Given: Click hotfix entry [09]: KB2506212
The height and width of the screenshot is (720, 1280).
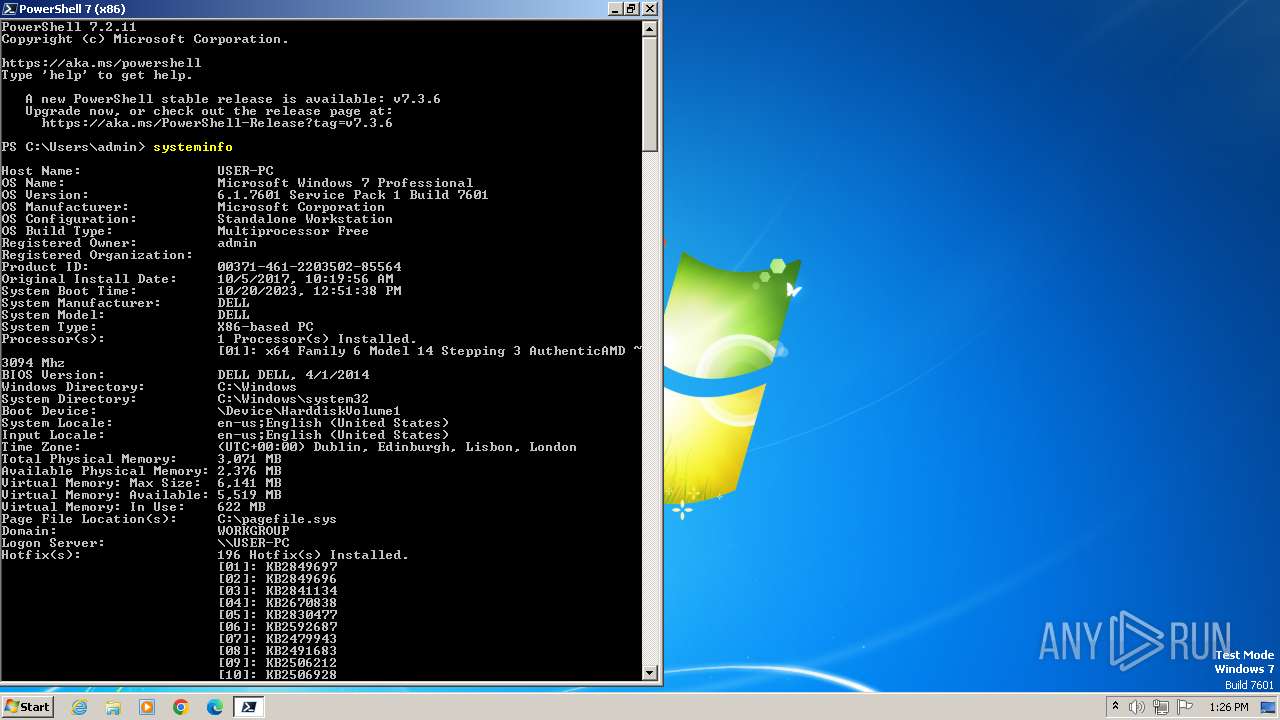Looking at the screenshot, I should (x=277, y=663).
